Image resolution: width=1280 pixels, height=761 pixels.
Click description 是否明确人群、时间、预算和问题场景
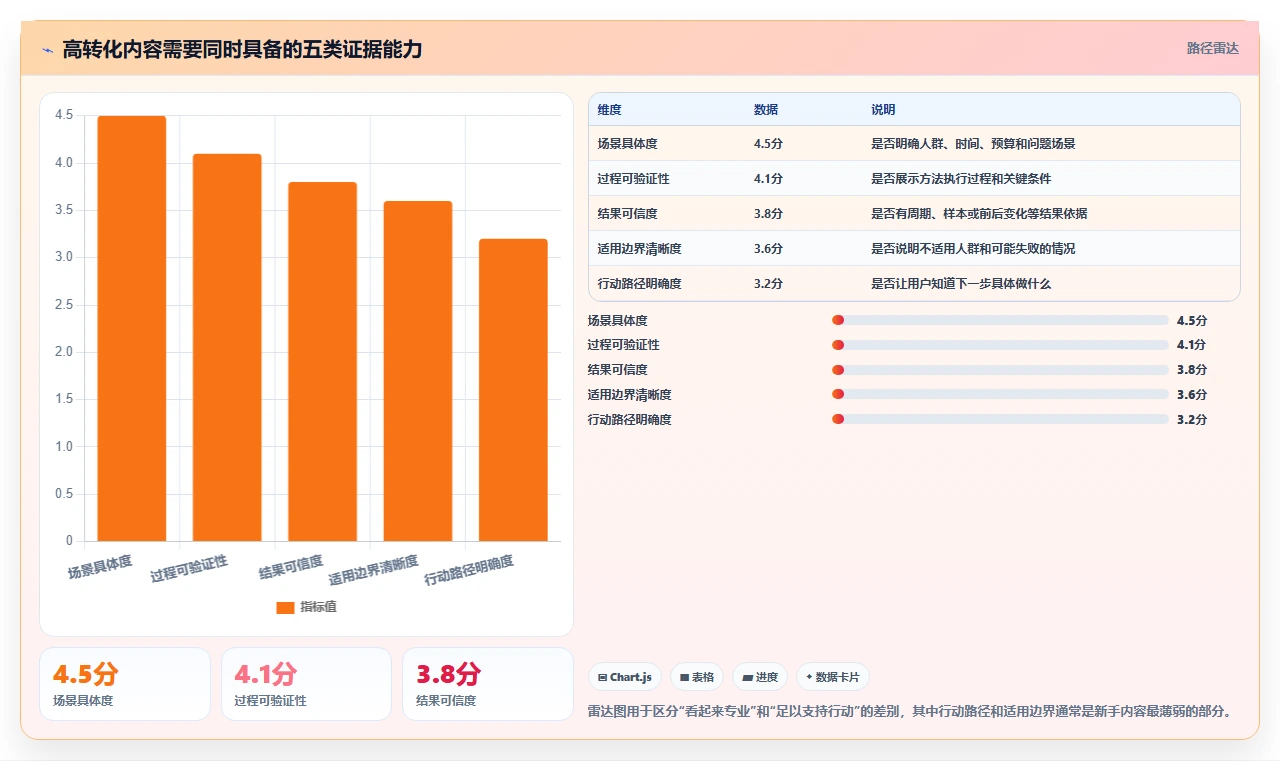tap(973, 144)
